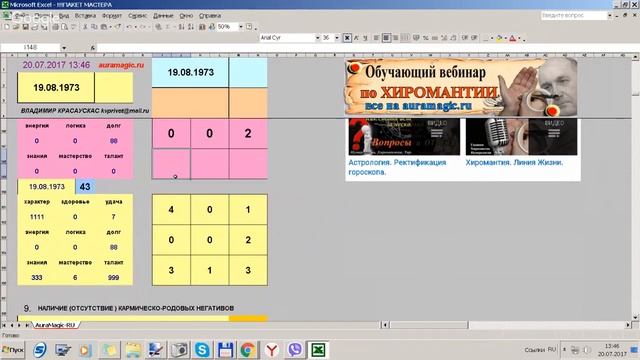Image resolution: width=640 pixels, height=360 pixels.
Task: Click the Вопросы video thumbnail
Action: pyautogui.click(x=404, y=137)
